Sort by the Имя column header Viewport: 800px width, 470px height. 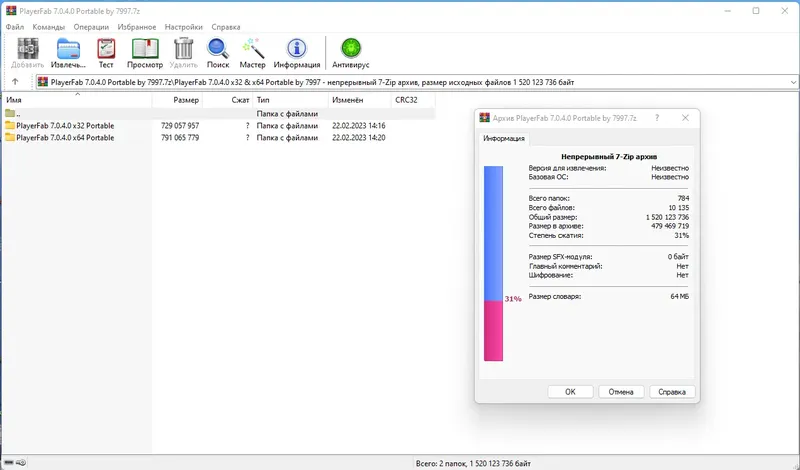[77, 100]
